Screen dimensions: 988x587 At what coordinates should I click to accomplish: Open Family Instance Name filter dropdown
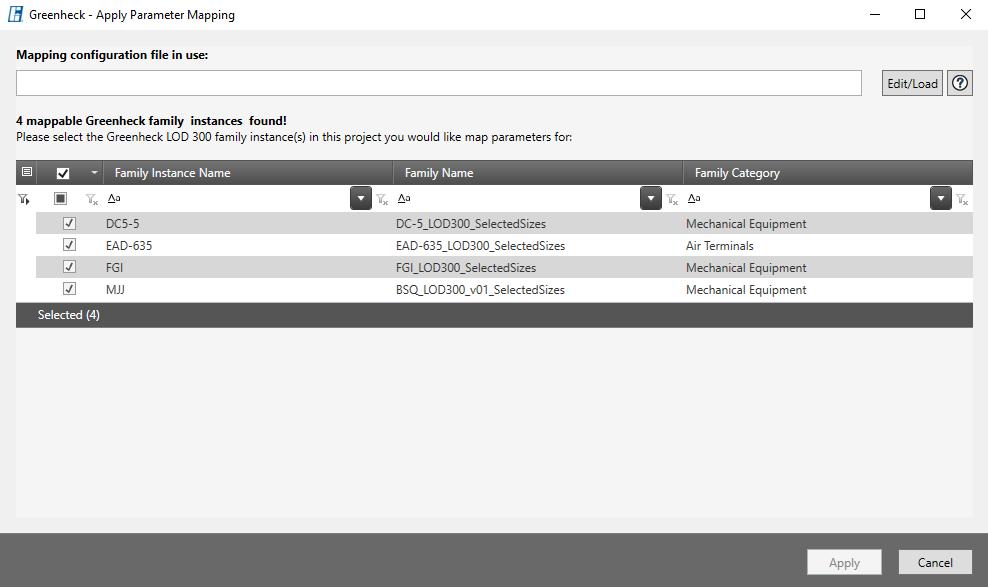[360, 199]
